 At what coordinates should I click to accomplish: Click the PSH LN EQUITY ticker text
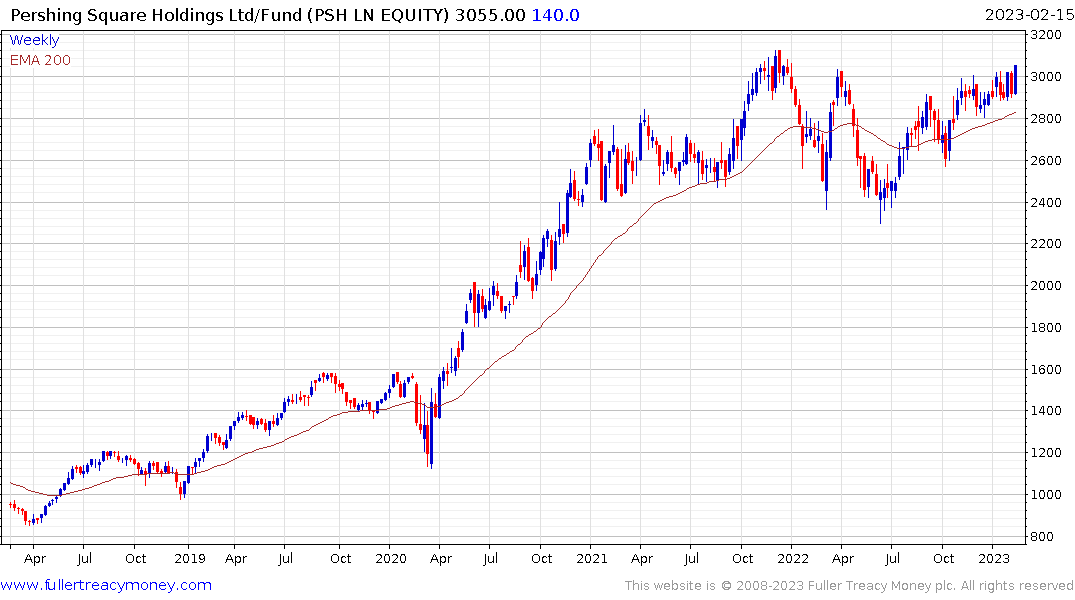tap(377, 15)
